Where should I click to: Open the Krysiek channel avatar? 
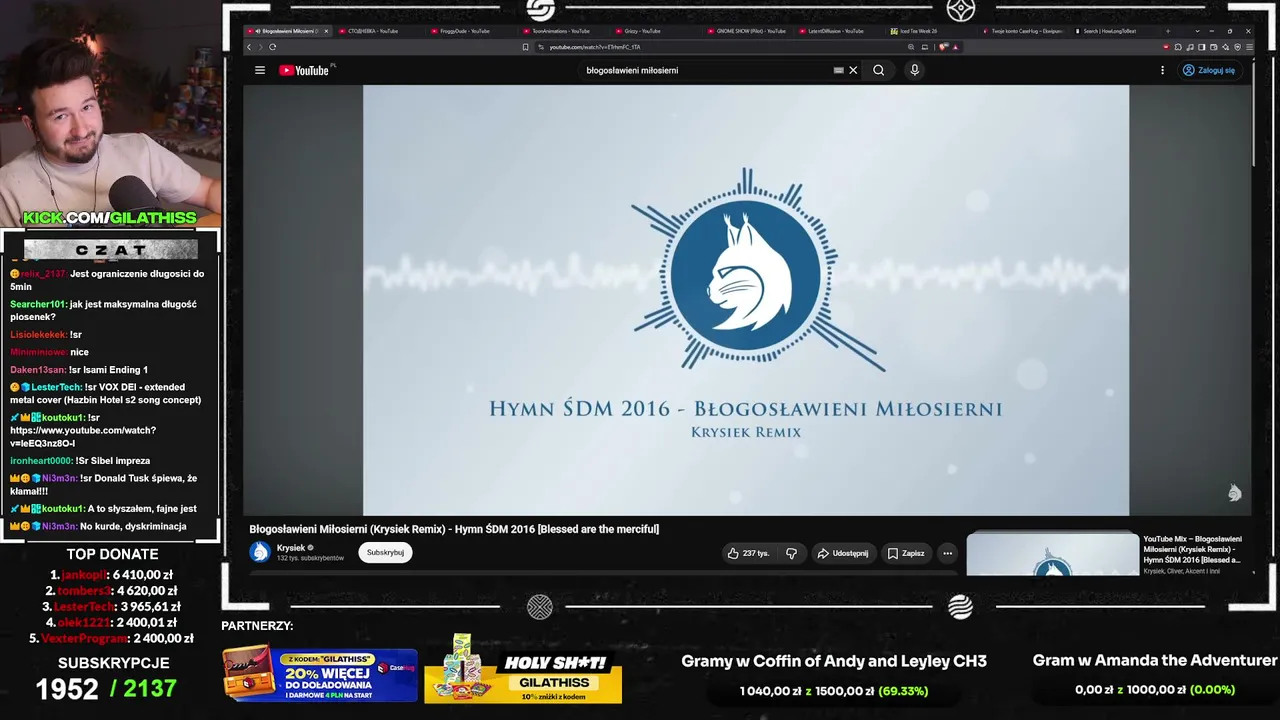(260, 552)
